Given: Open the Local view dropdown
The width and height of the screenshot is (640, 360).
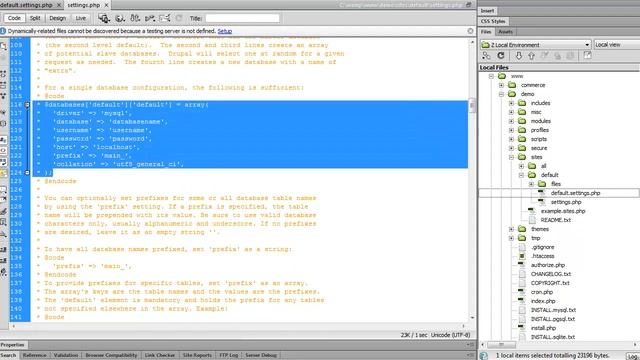Looking at the screenshot, I should tap(616, 44).
